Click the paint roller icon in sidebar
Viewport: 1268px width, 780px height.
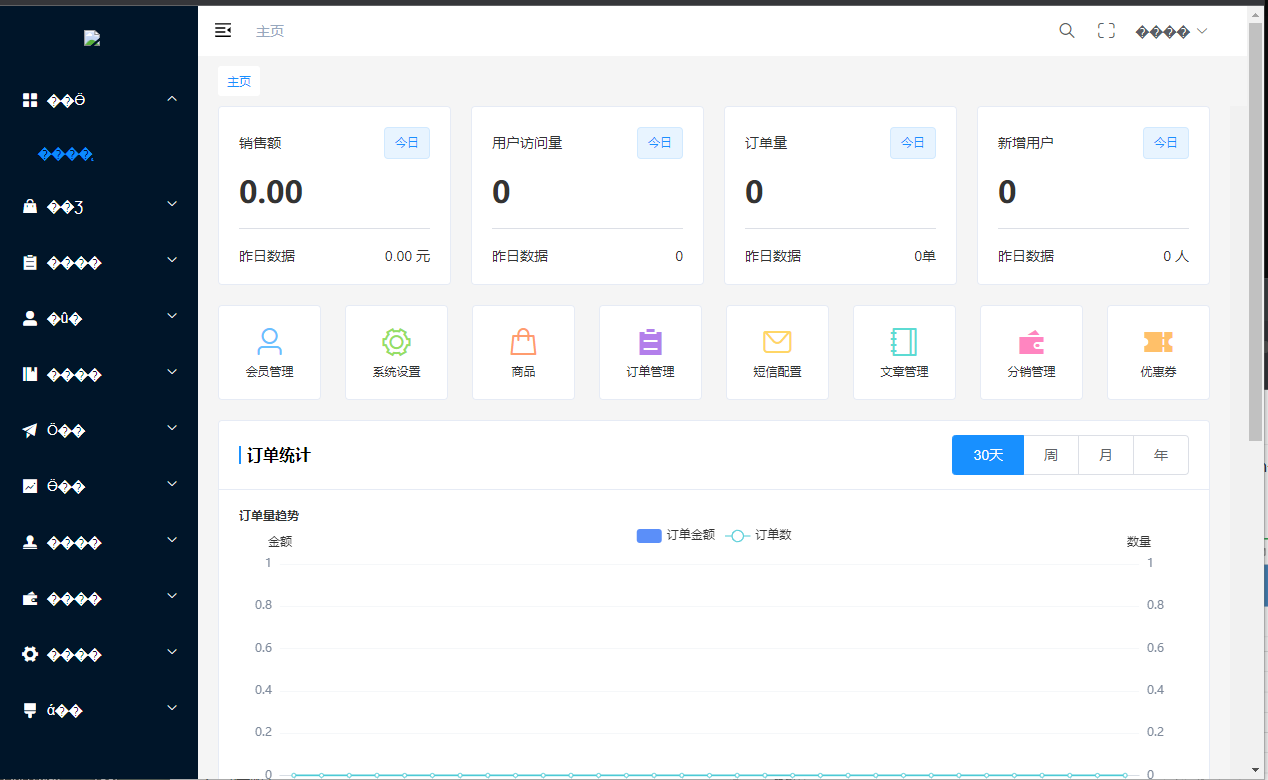(30, 711)
